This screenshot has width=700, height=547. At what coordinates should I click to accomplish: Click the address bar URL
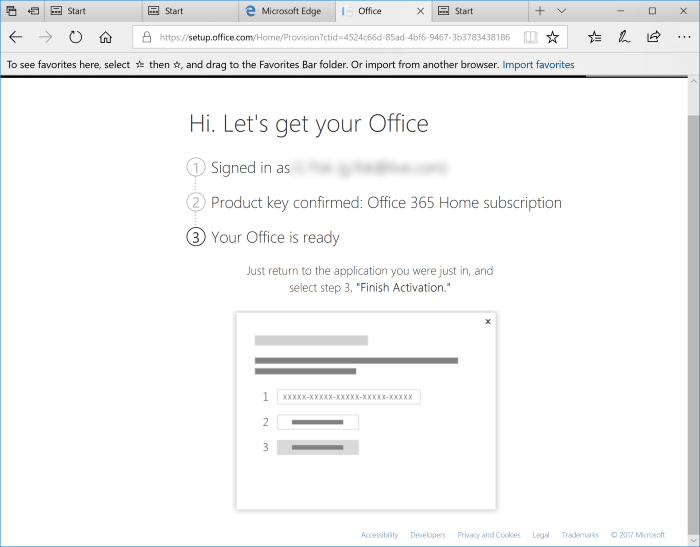coord(334,37)
